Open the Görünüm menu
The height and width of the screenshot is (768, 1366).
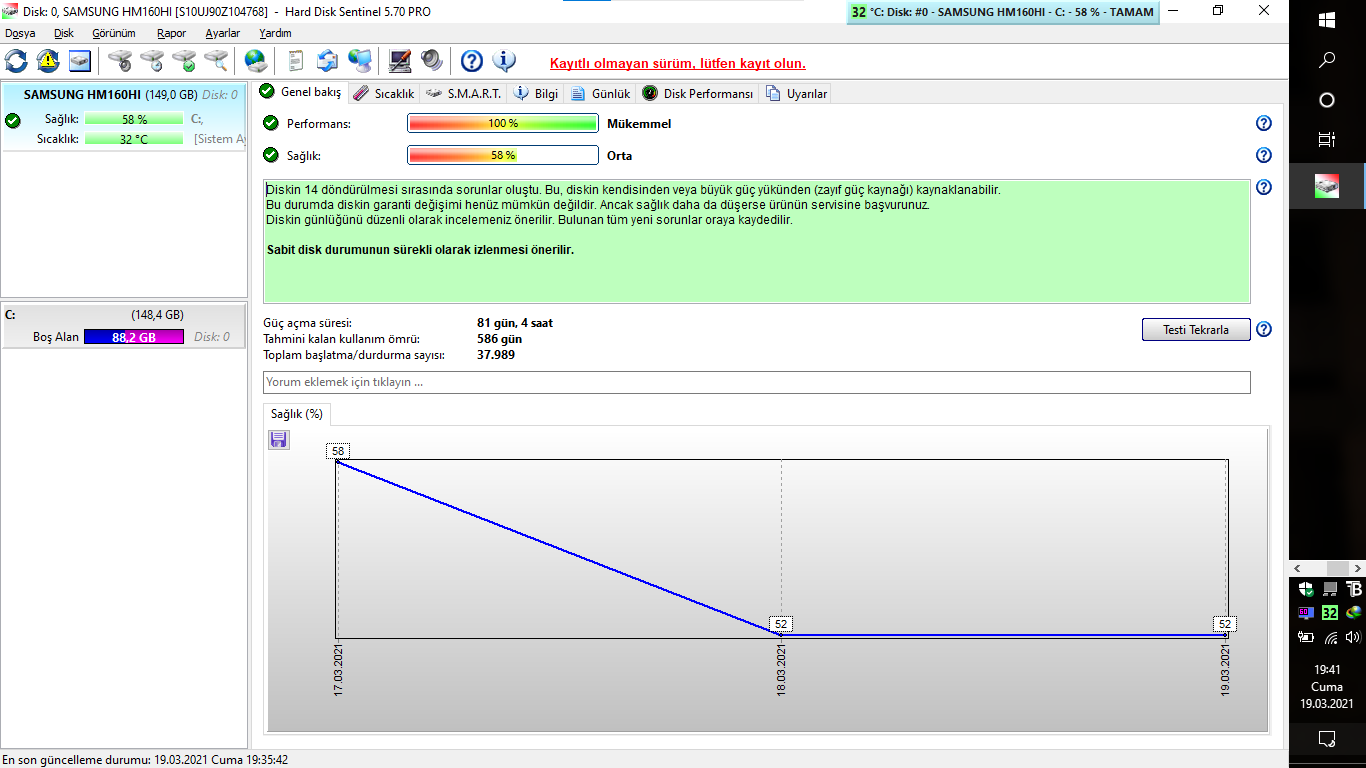114,33
